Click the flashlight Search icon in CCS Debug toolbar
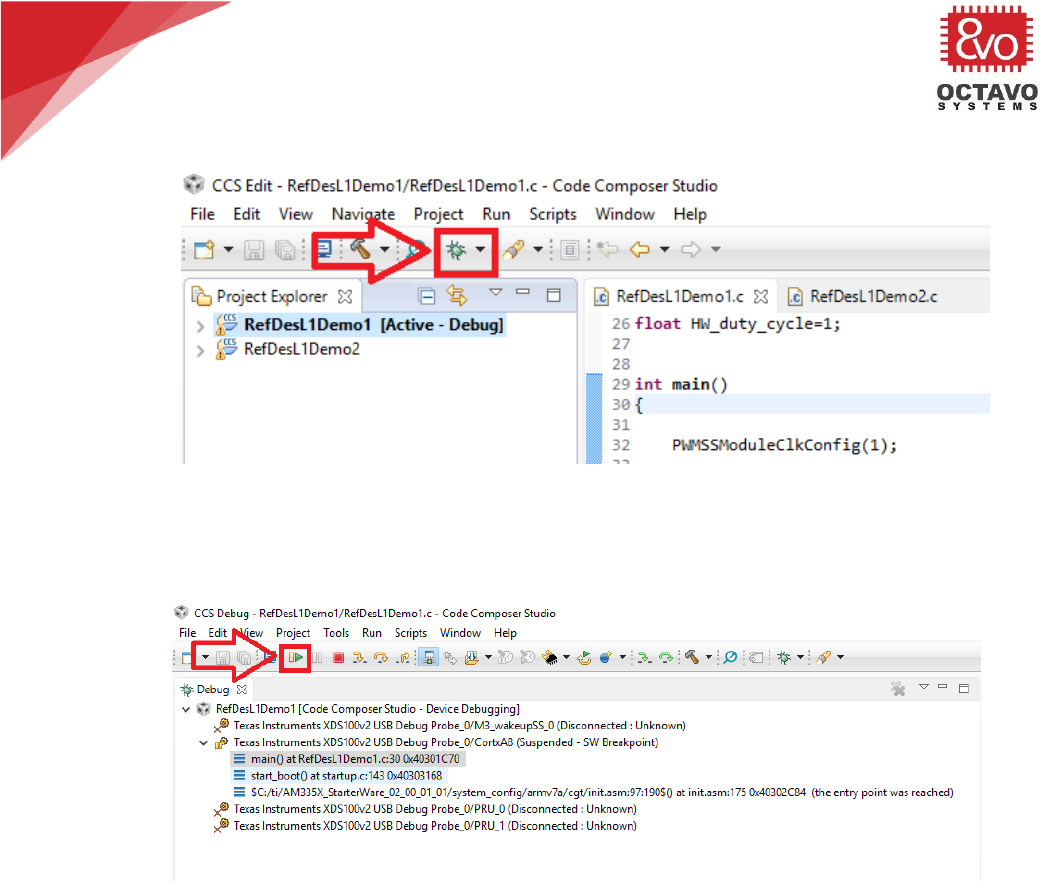 tap(825, 658)
